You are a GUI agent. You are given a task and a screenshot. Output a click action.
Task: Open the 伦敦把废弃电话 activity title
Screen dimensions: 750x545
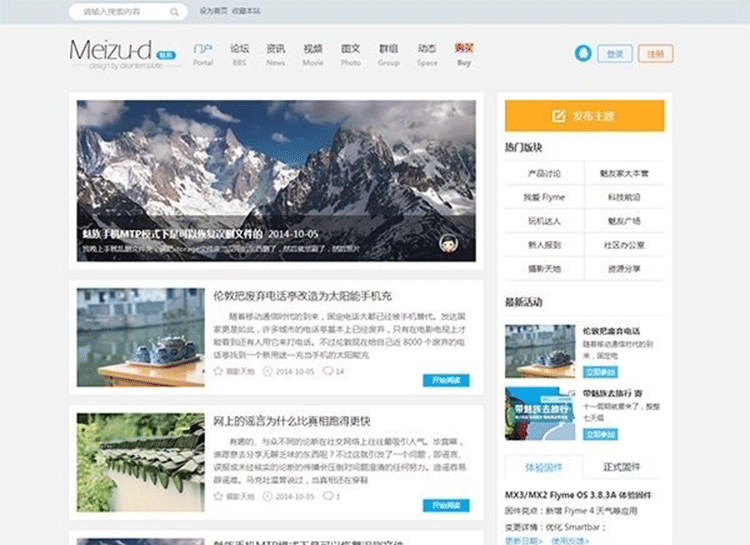611,331
